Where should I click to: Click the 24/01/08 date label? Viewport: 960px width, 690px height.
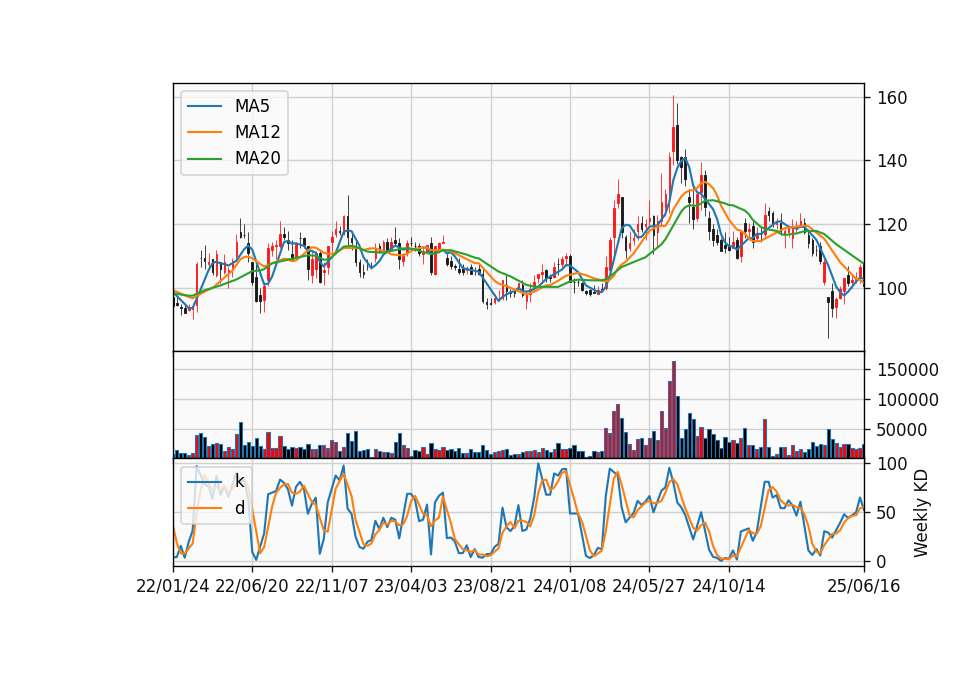(x=570, y=587)
